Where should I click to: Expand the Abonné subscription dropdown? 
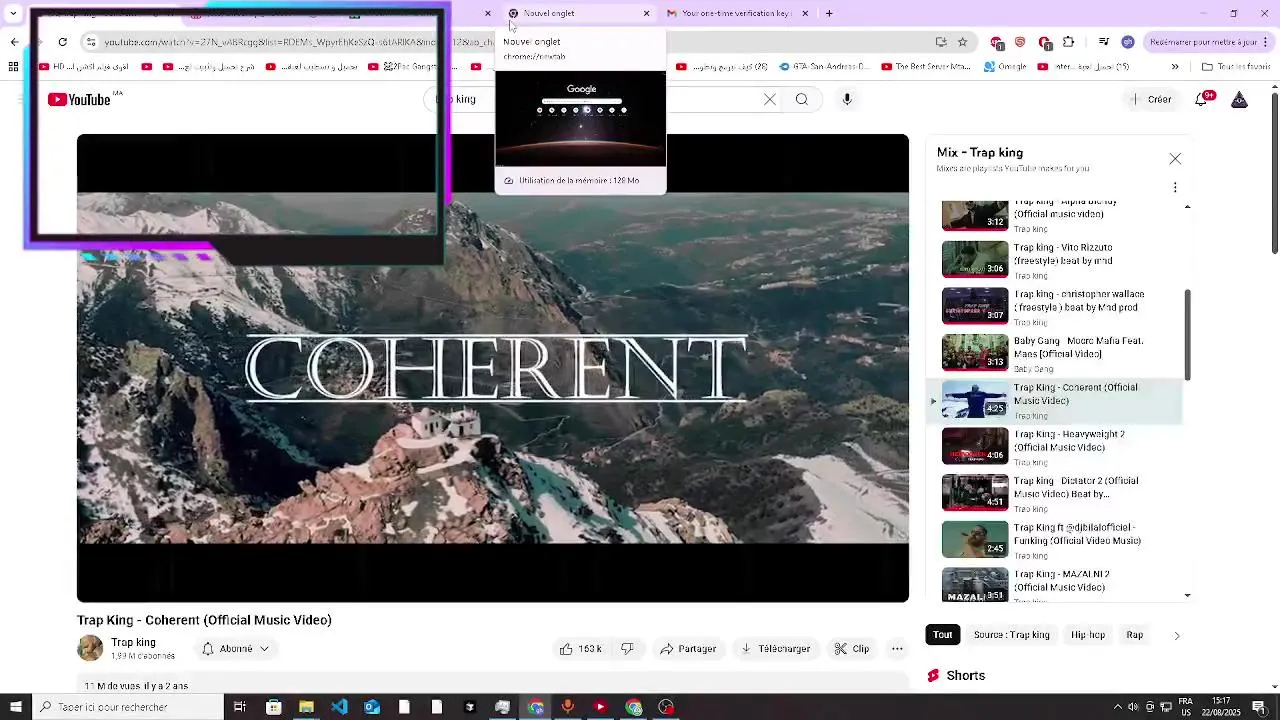coord(236,649)
